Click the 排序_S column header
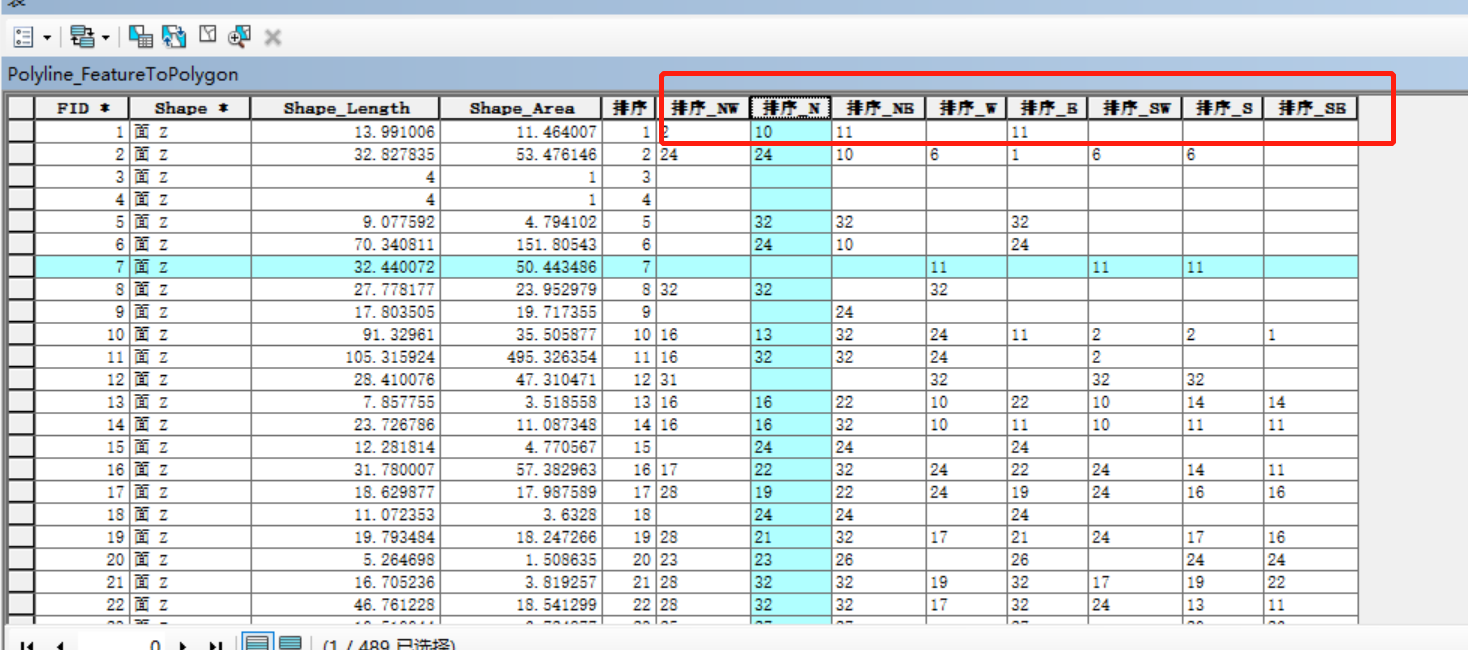Image resolution: width=1468 pixels, height=650 pixels. tap(1223, 108)
